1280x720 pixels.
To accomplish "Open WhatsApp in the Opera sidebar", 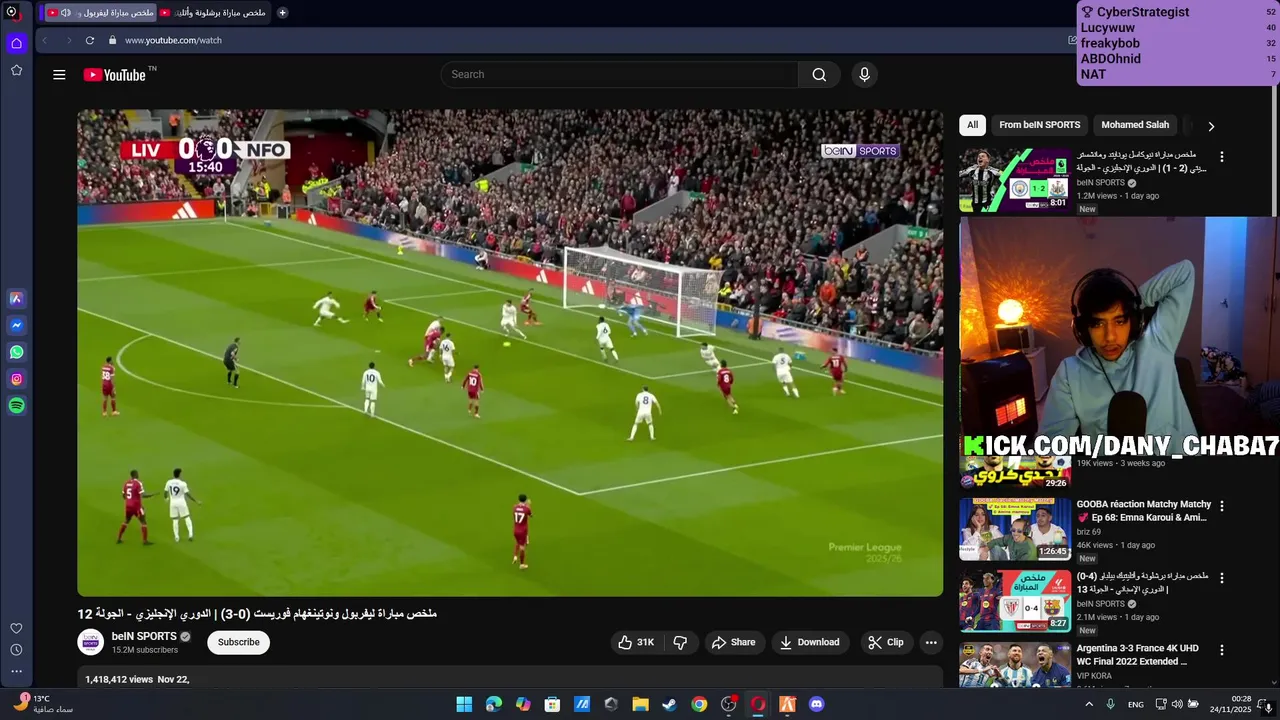I will click(x=16, y=352).
